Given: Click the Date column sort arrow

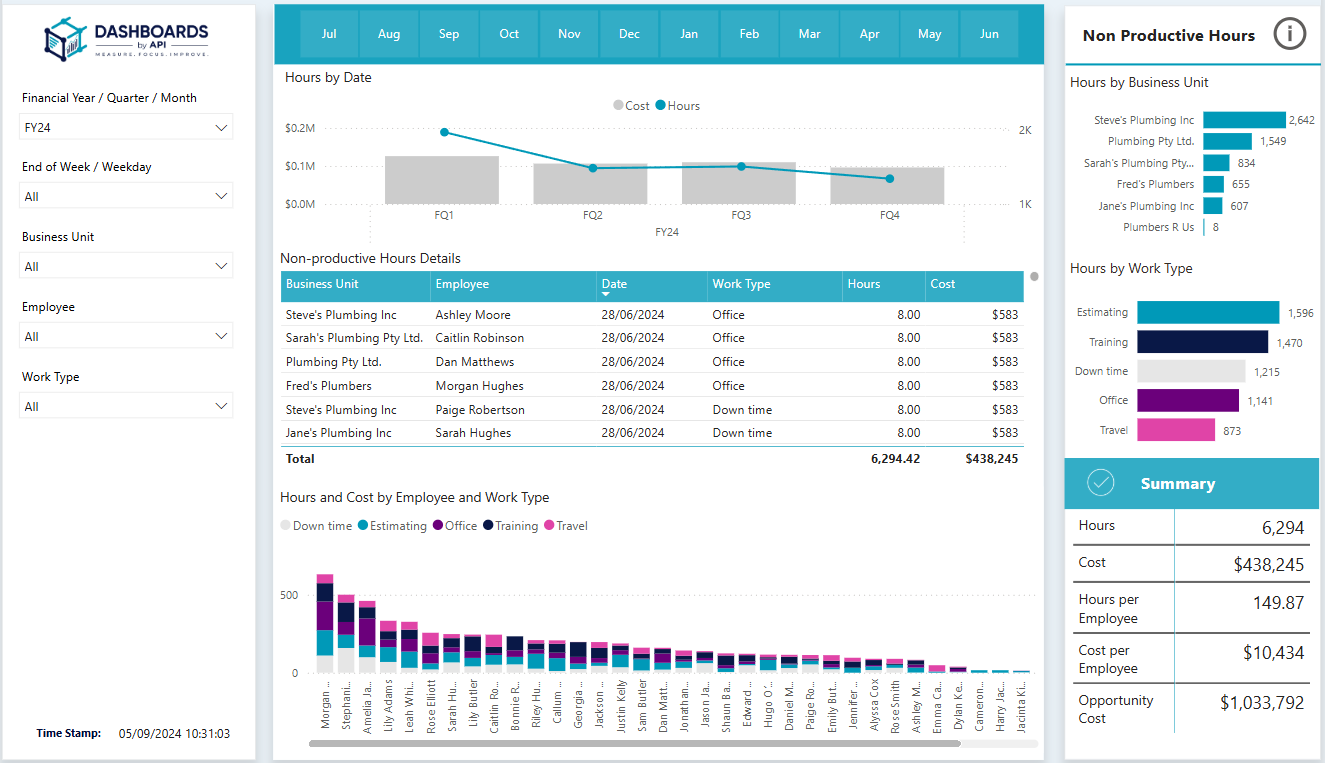Looking at the screenshot, I should coord(606,295).
